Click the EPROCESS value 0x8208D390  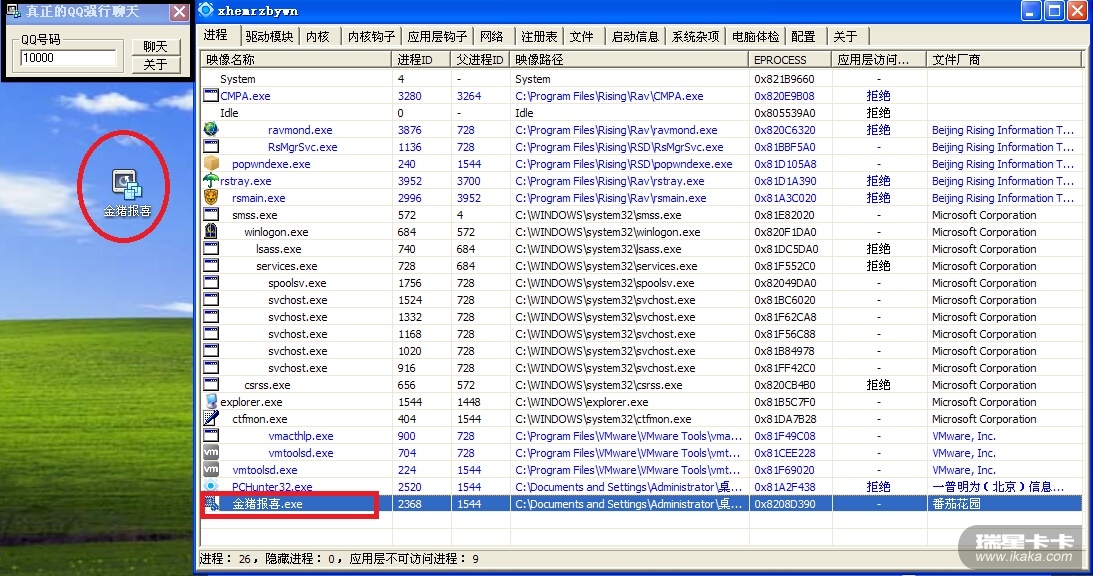coord(785,503)
